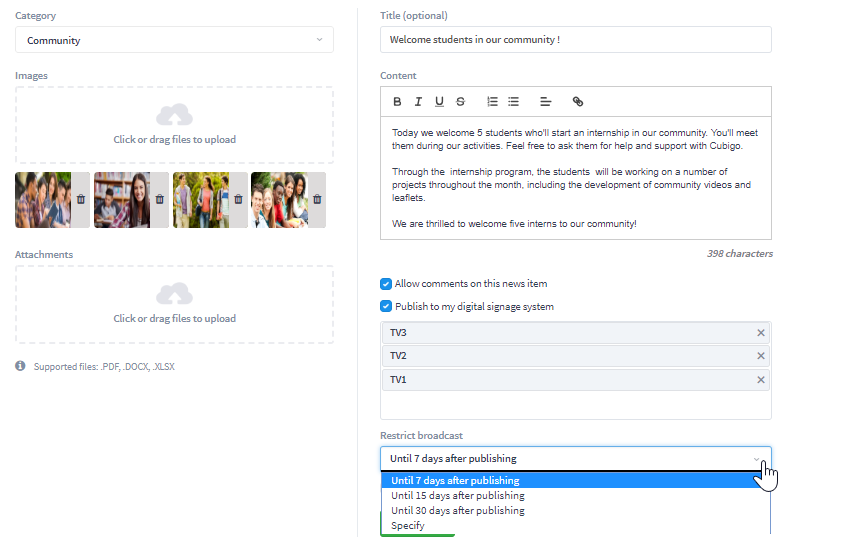Screen dimensions: 859x546
Task: Remove TV3 from signage list
Action: (x=760, y=333)
